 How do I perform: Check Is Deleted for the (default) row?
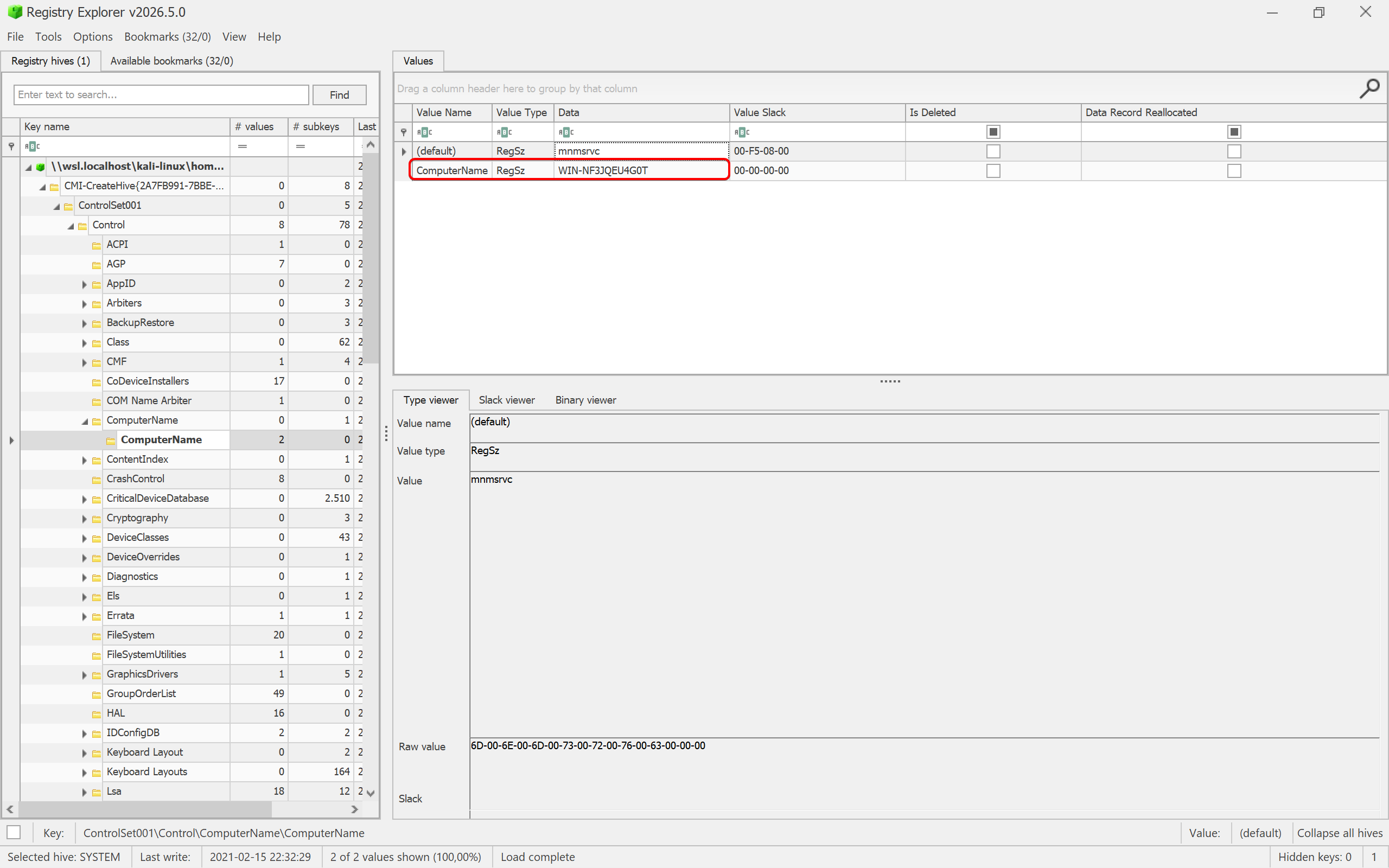(993, 151)
